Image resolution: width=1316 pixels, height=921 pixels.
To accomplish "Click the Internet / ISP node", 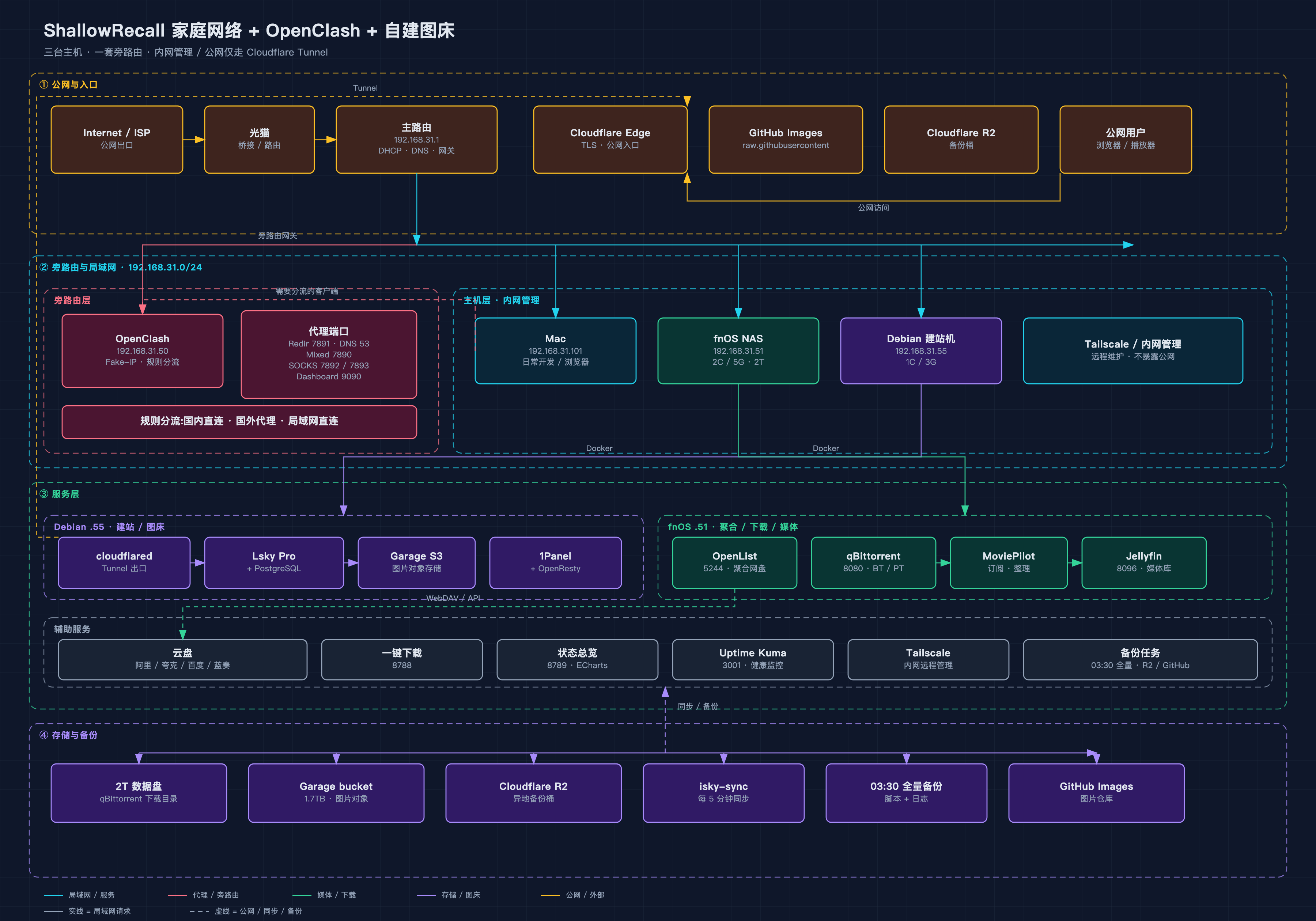I will tap(117, 139).
